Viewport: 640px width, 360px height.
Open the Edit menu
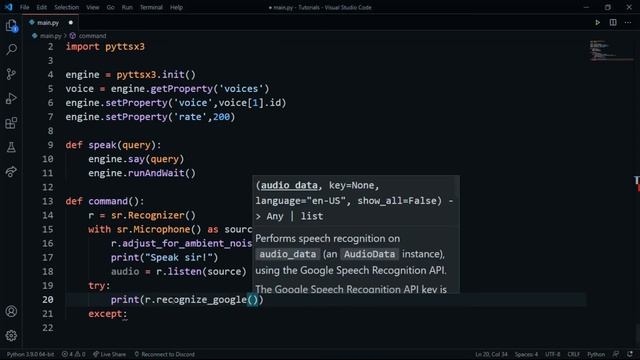(42, 7)
